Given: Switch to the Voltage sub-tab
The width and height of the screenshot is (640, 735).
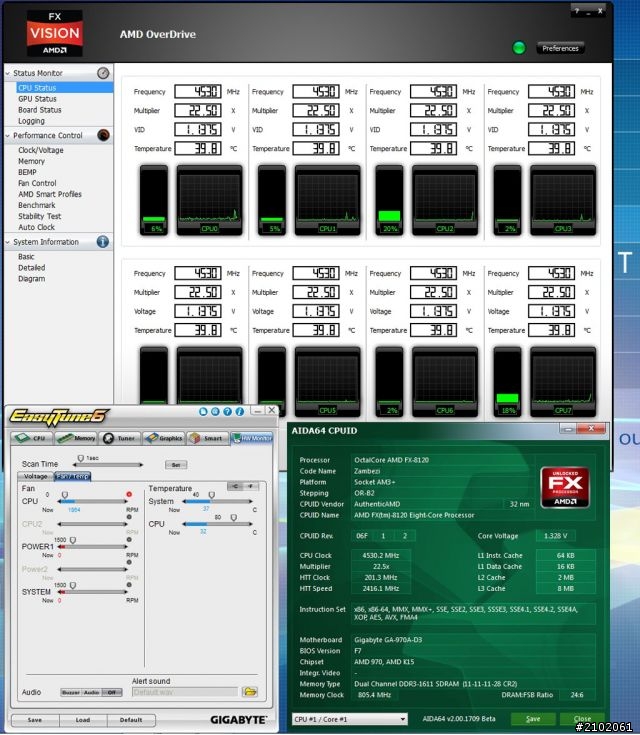Looking at the screenshot, I should click(36, 476).
